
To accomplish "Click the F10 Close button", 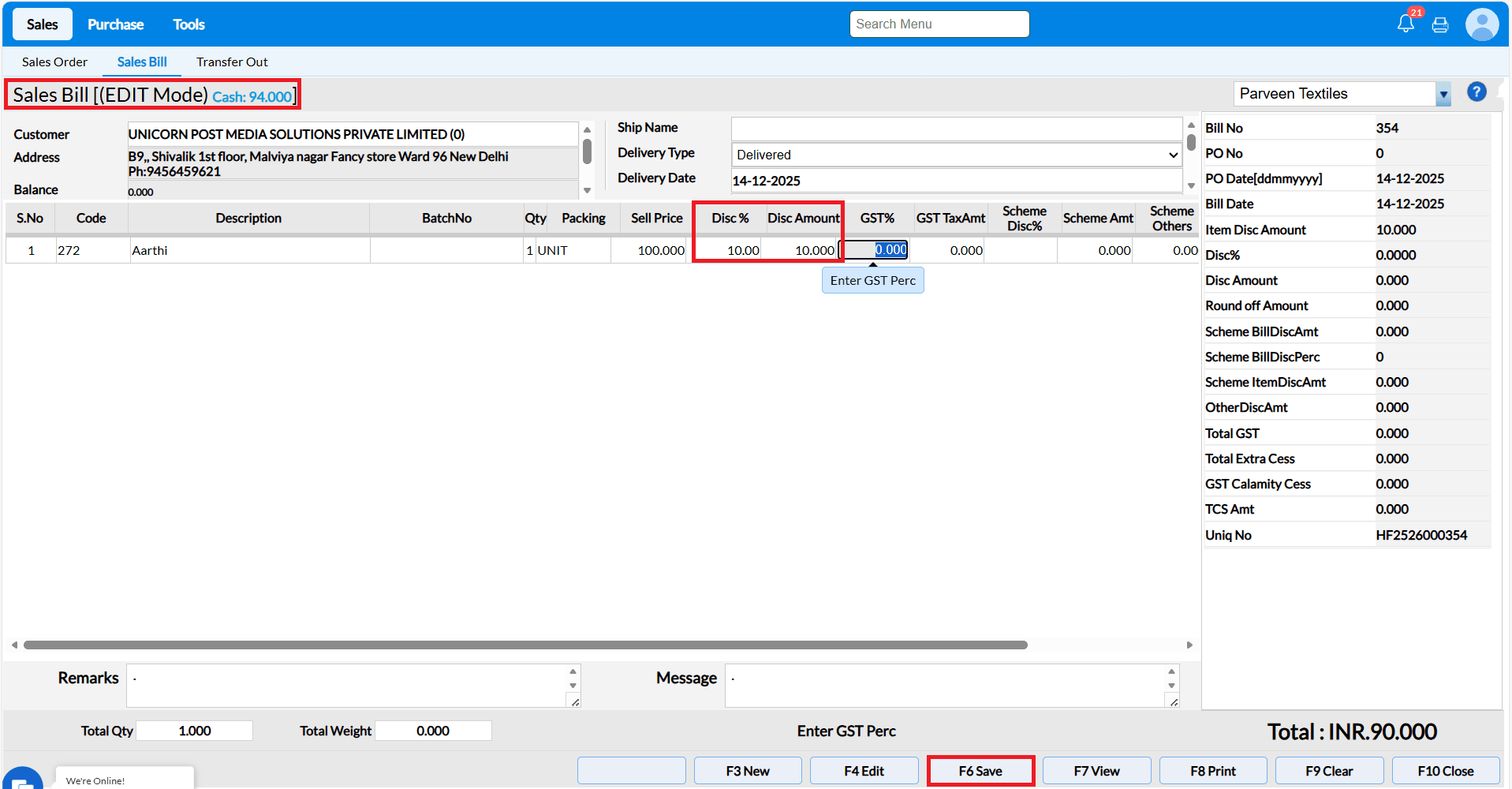I will [1445, 771].
